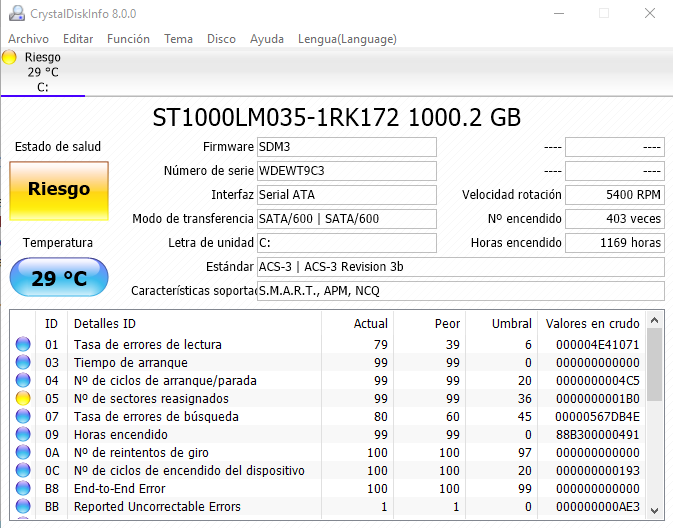Click the 29 °C temperature button
The height and width of the screenshot is (528, 673).
pyautogui.click(x=59, y=277)
